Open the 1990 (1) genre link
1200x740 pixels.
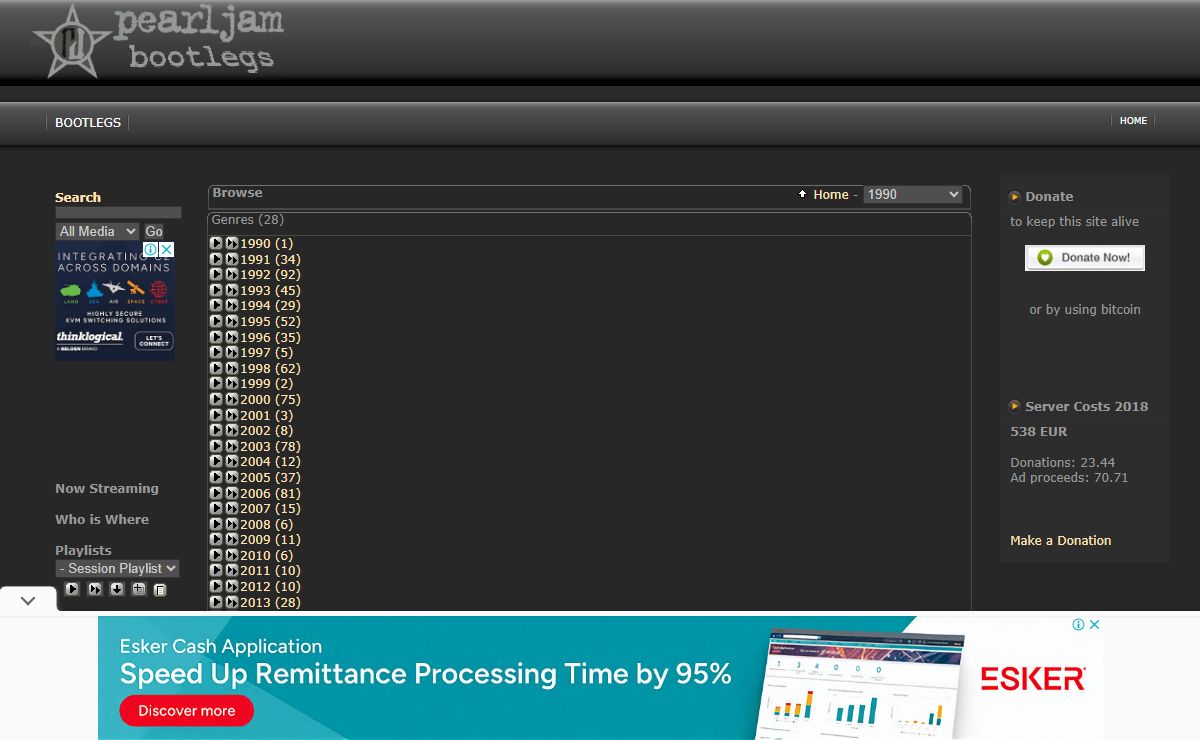click(267, 244)
